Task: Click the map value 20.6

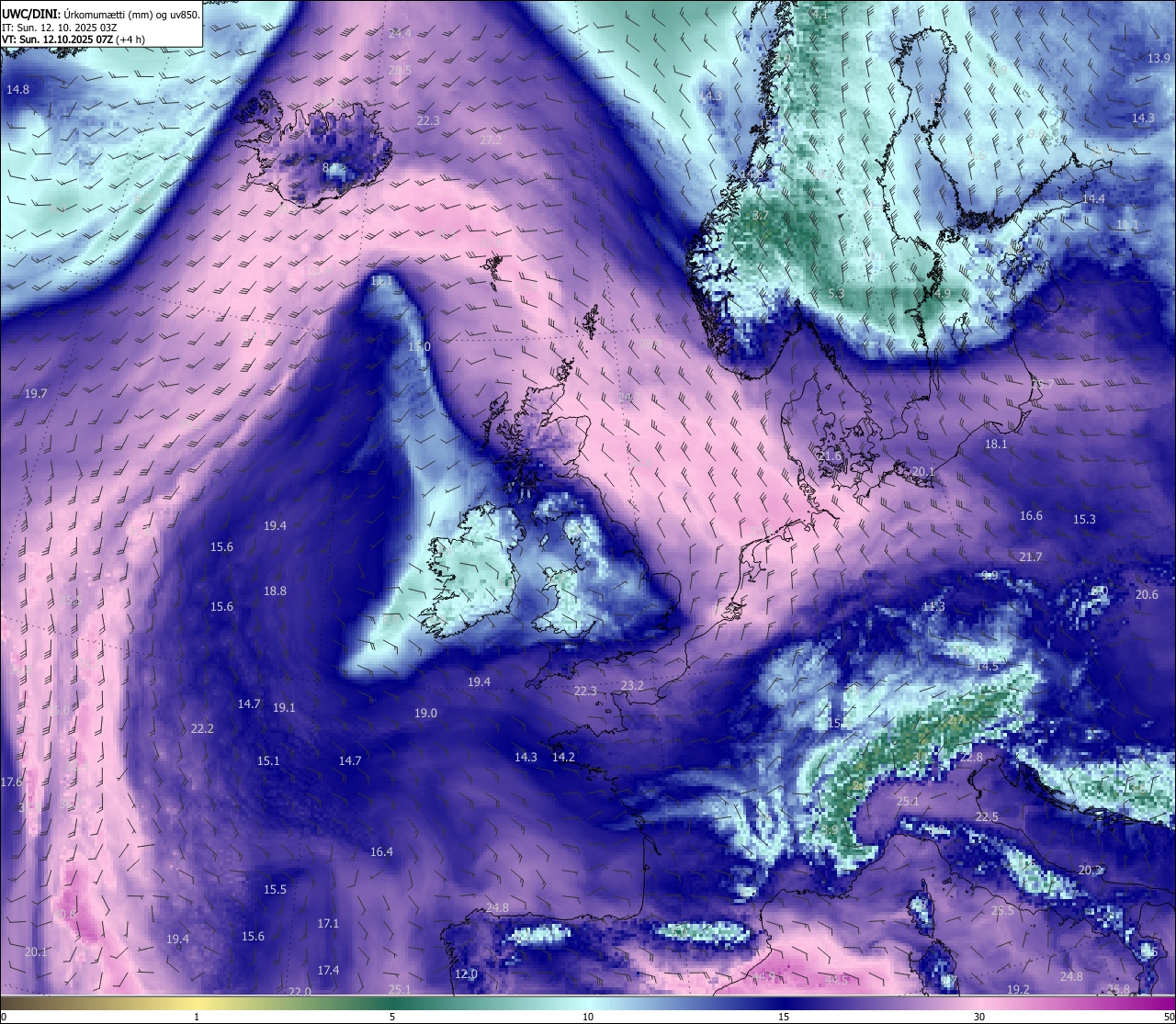Action: pyautogui.click(x=1147, y=595)
